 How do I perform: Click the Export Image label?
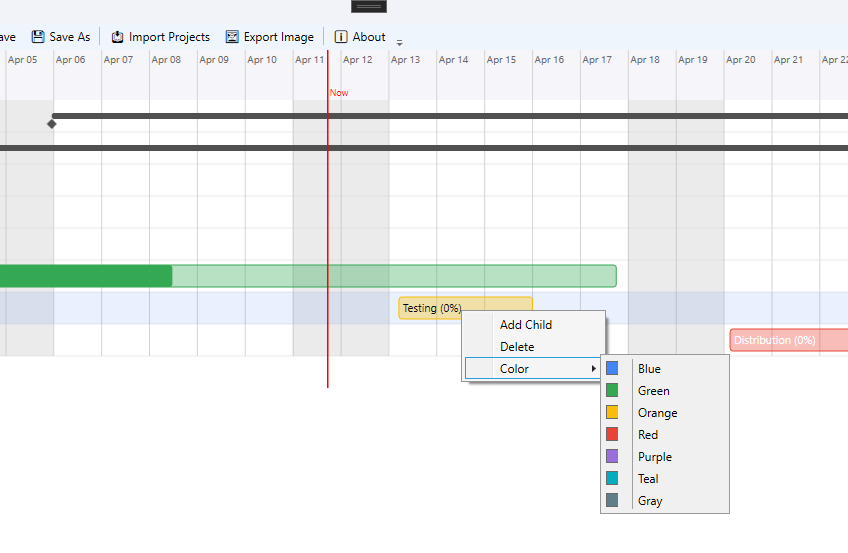[279, 37]
